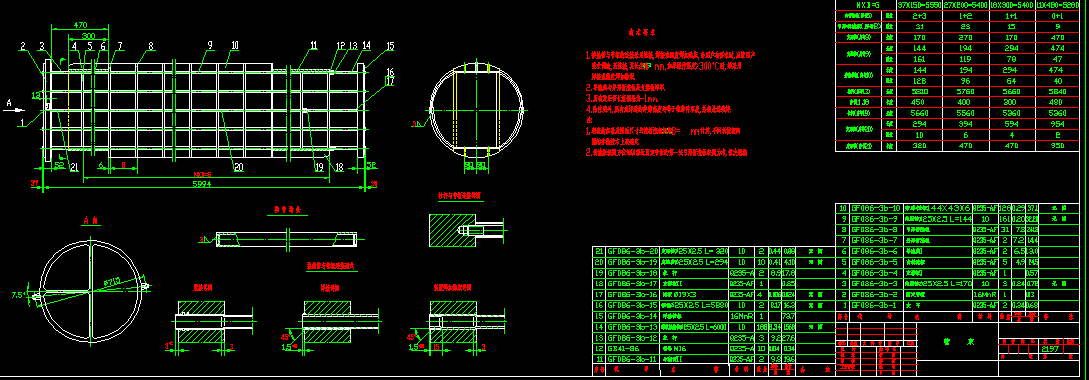Select parts list entry GF086-3b-7
This screenshot has height=380, width=1089.
click(873, 240)
